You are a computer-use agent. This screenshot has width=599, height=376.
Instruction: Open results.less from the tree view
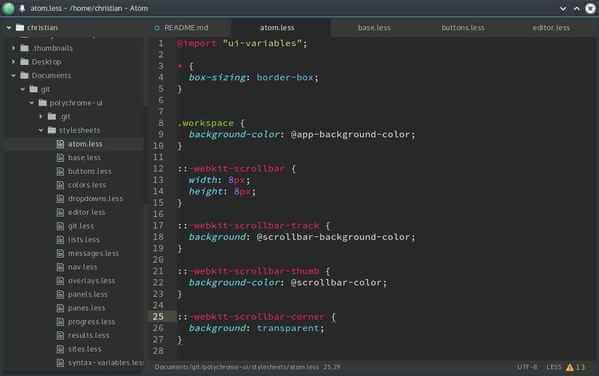(x=89, y=335)
